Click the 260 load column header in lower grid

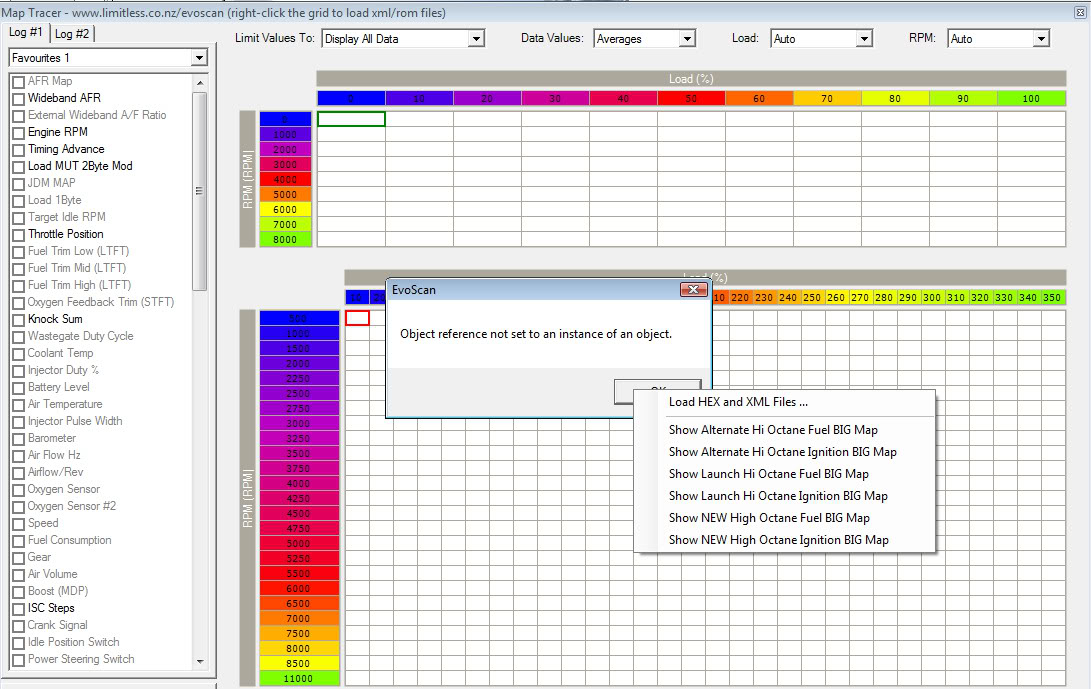click(x=836, y=298)
